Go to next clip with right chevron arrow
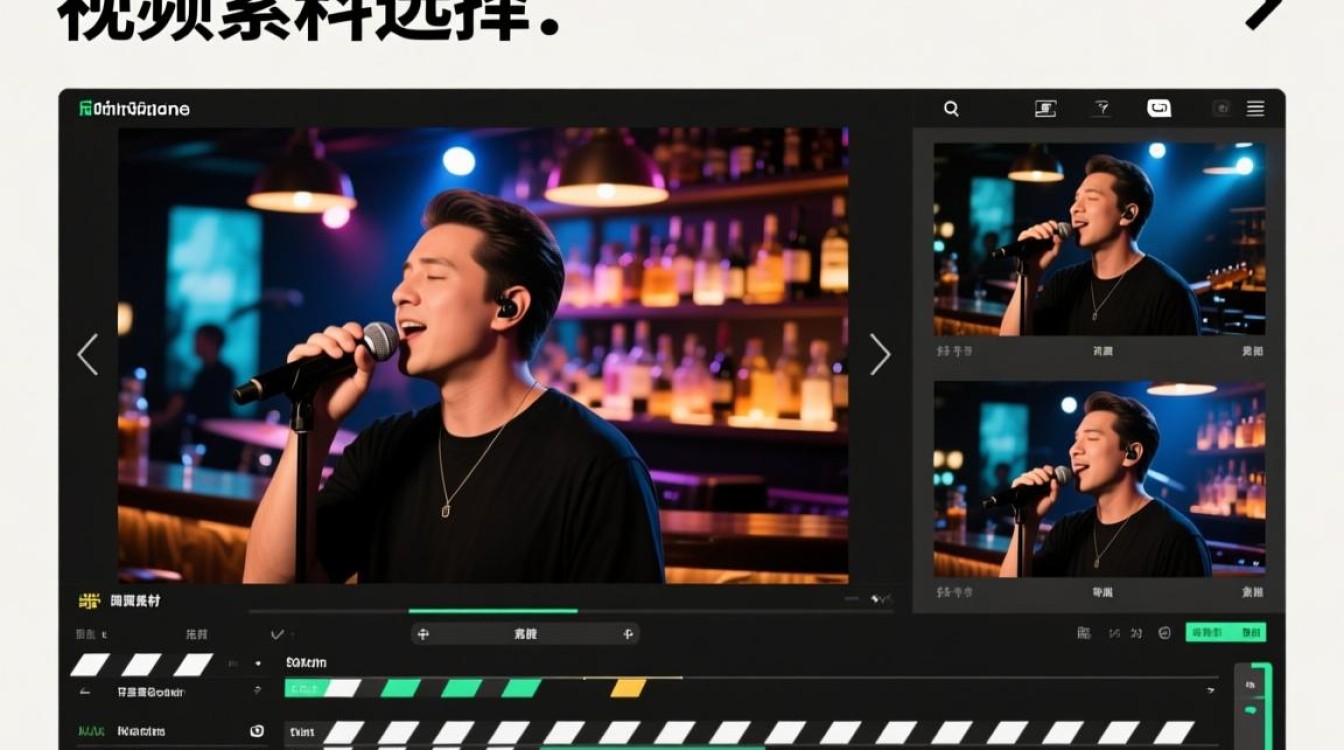Image resolution: width=1344 pixels, height=750 pixels. 880,354
